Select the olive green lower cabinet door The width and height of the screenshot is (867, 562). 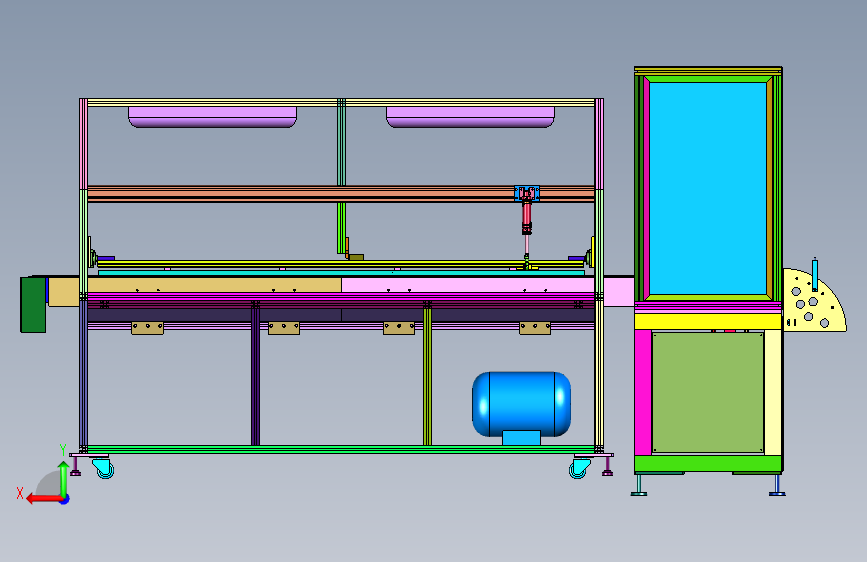click(708, 392)
